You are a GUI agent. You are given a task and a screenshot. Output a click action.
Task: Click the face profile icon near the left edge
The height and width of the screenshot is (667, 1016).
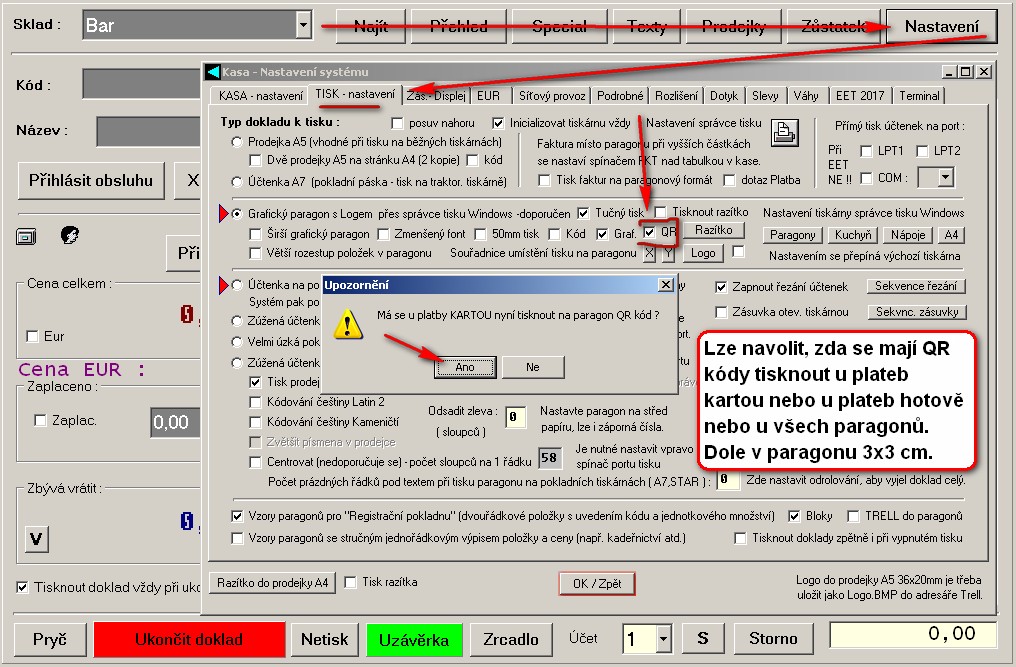(x=69, y=235)
